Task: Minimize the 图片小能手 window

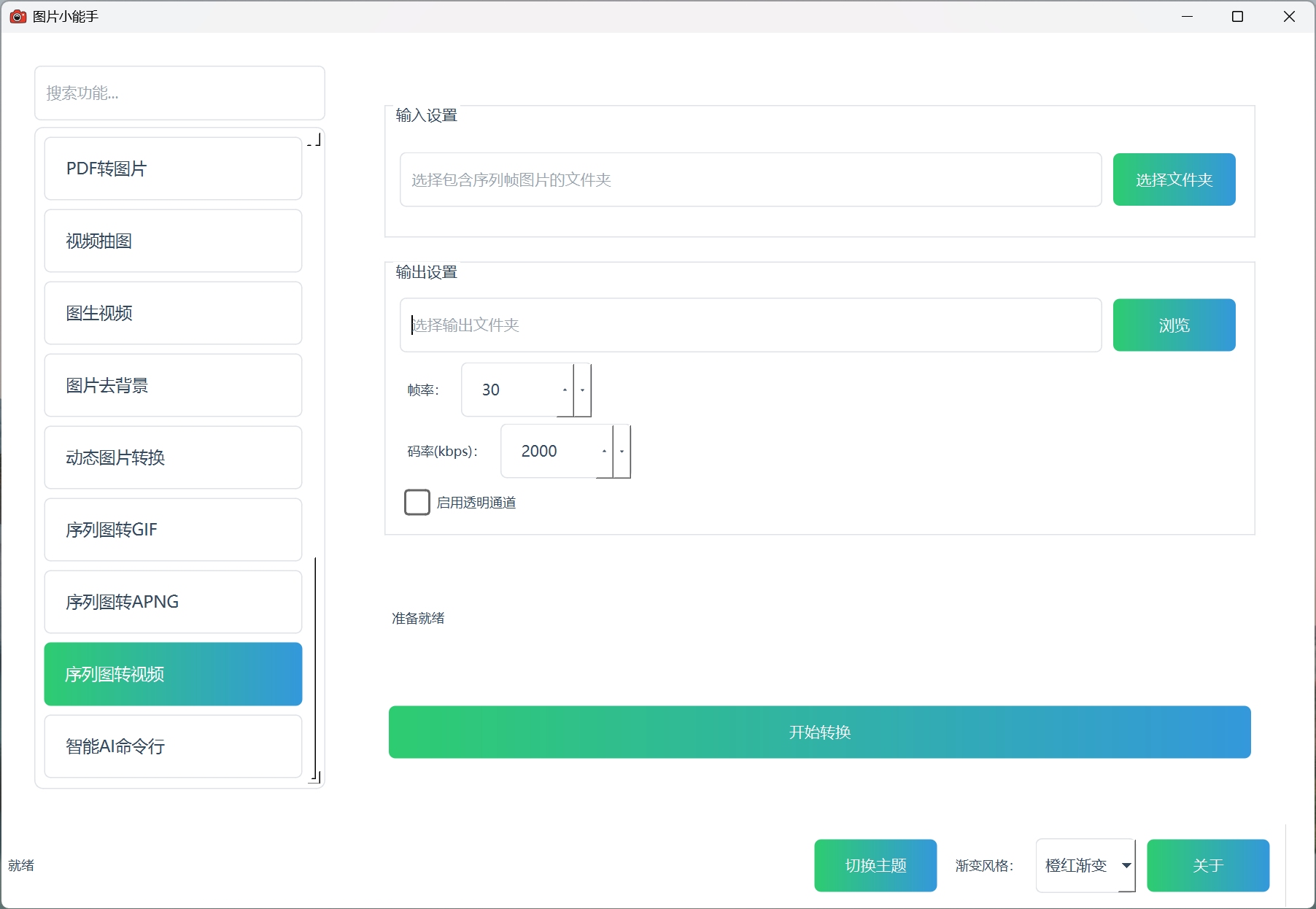Action: point(1188,16)
